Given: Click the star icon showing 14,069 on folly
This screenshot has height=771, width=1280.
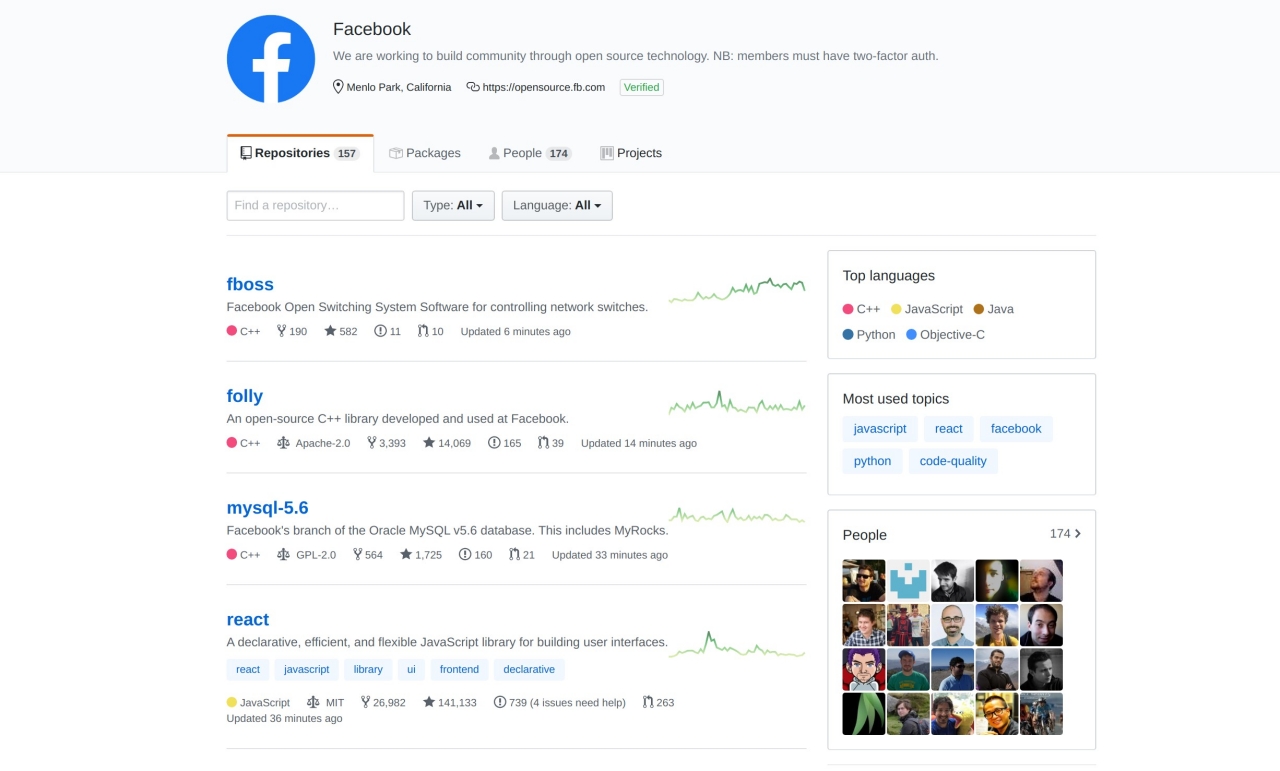Looking at the screenshot, I should point(429,442).
